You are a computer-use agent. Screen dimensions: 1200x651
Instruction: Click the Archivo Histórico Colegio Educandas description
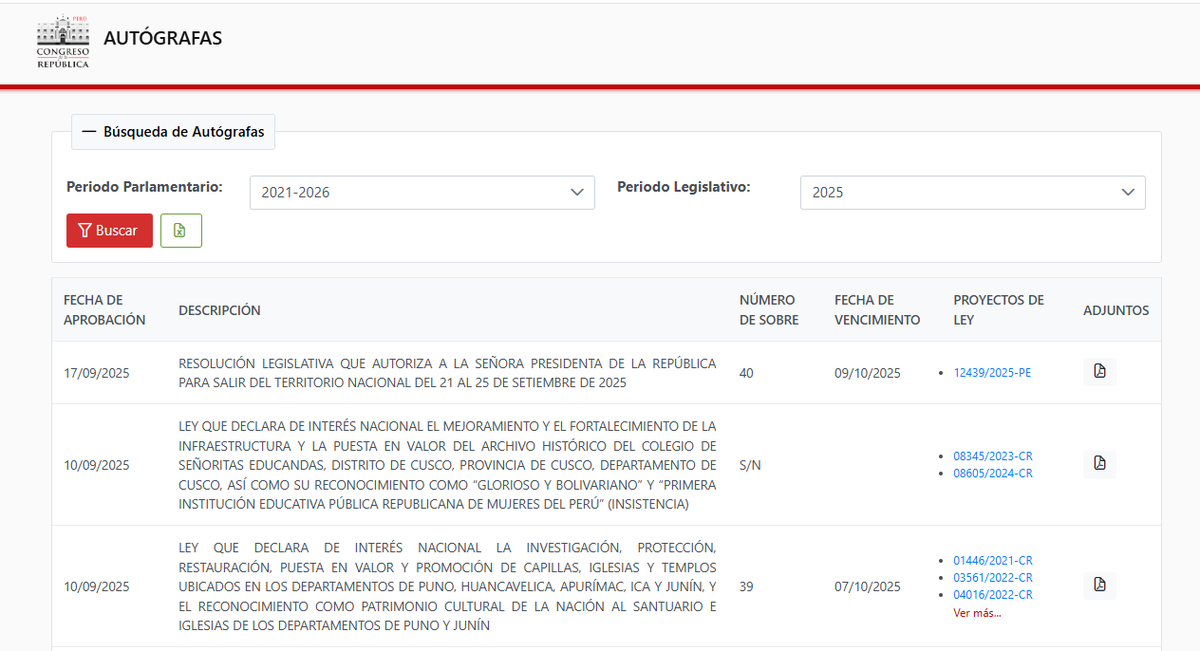pyautogui.click(x=447, y=465)
